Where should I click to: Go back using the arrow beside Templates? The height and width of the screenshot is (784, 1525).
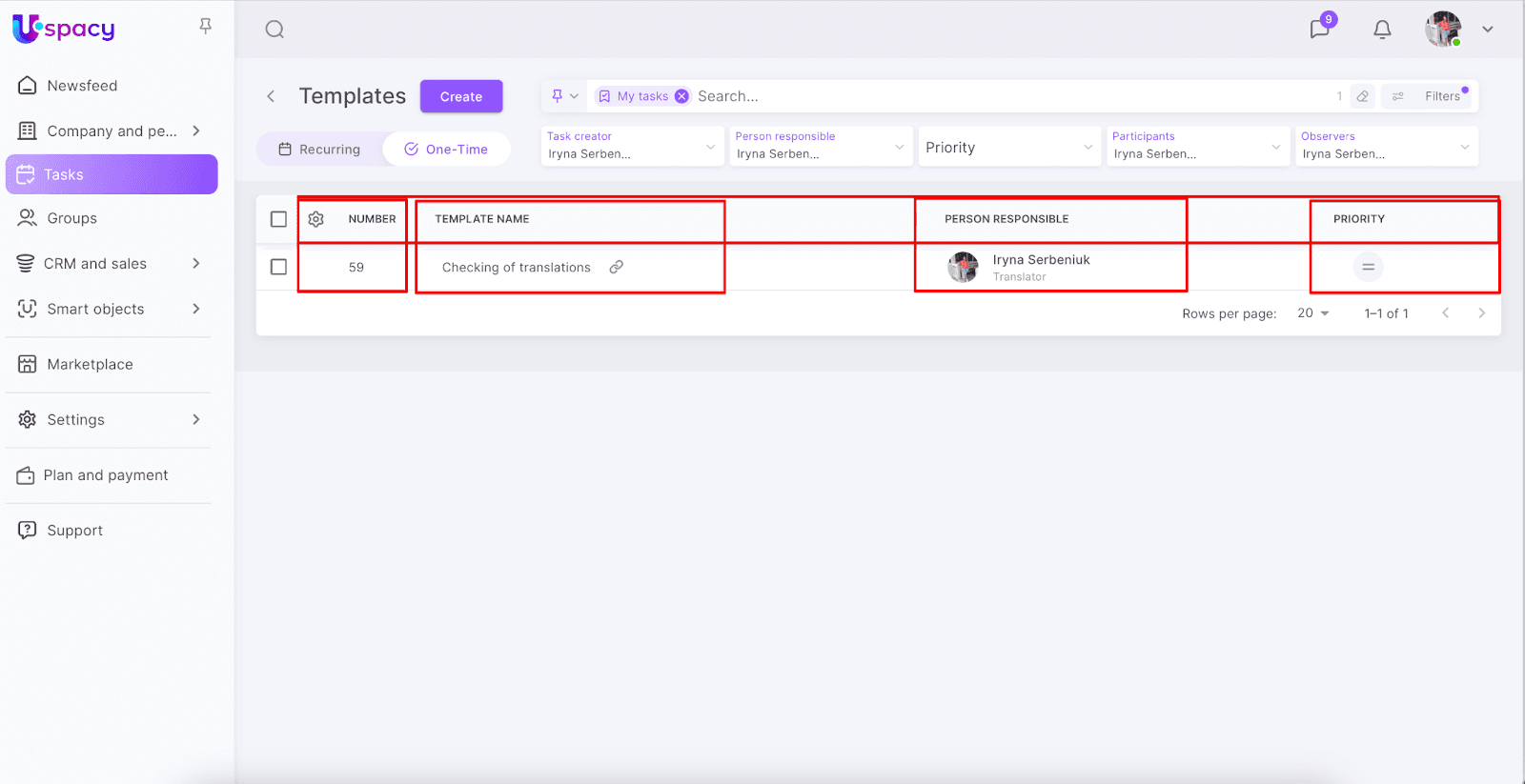pos(271,96)
